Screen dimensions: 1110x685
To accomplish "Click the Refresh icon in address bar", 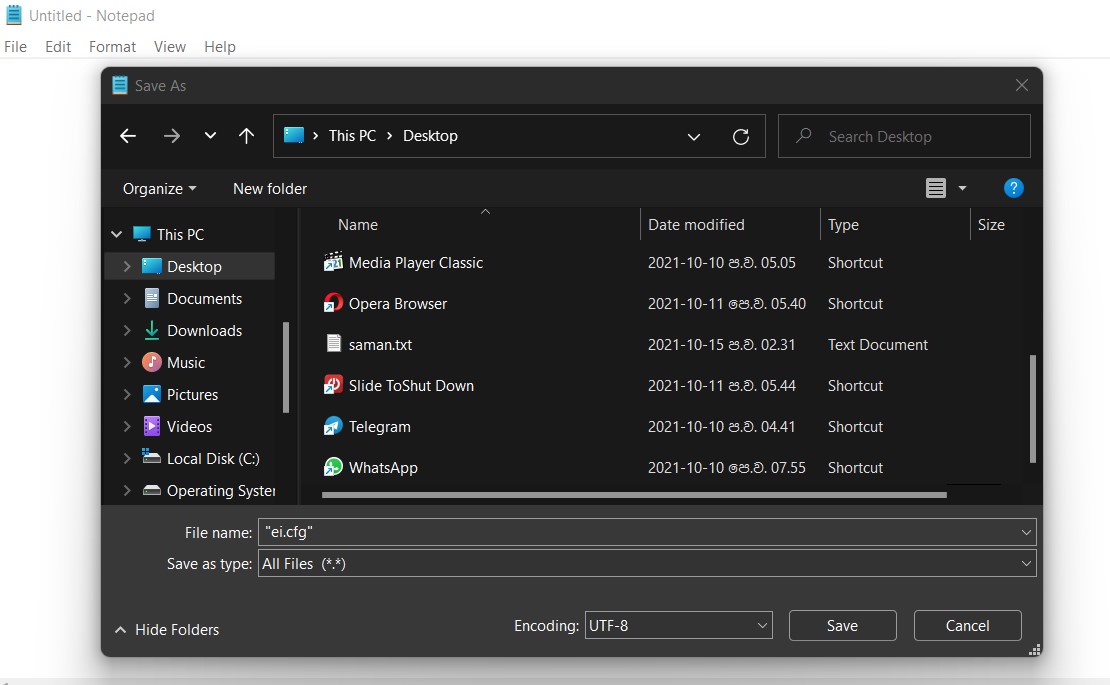I will coord(740,137).
